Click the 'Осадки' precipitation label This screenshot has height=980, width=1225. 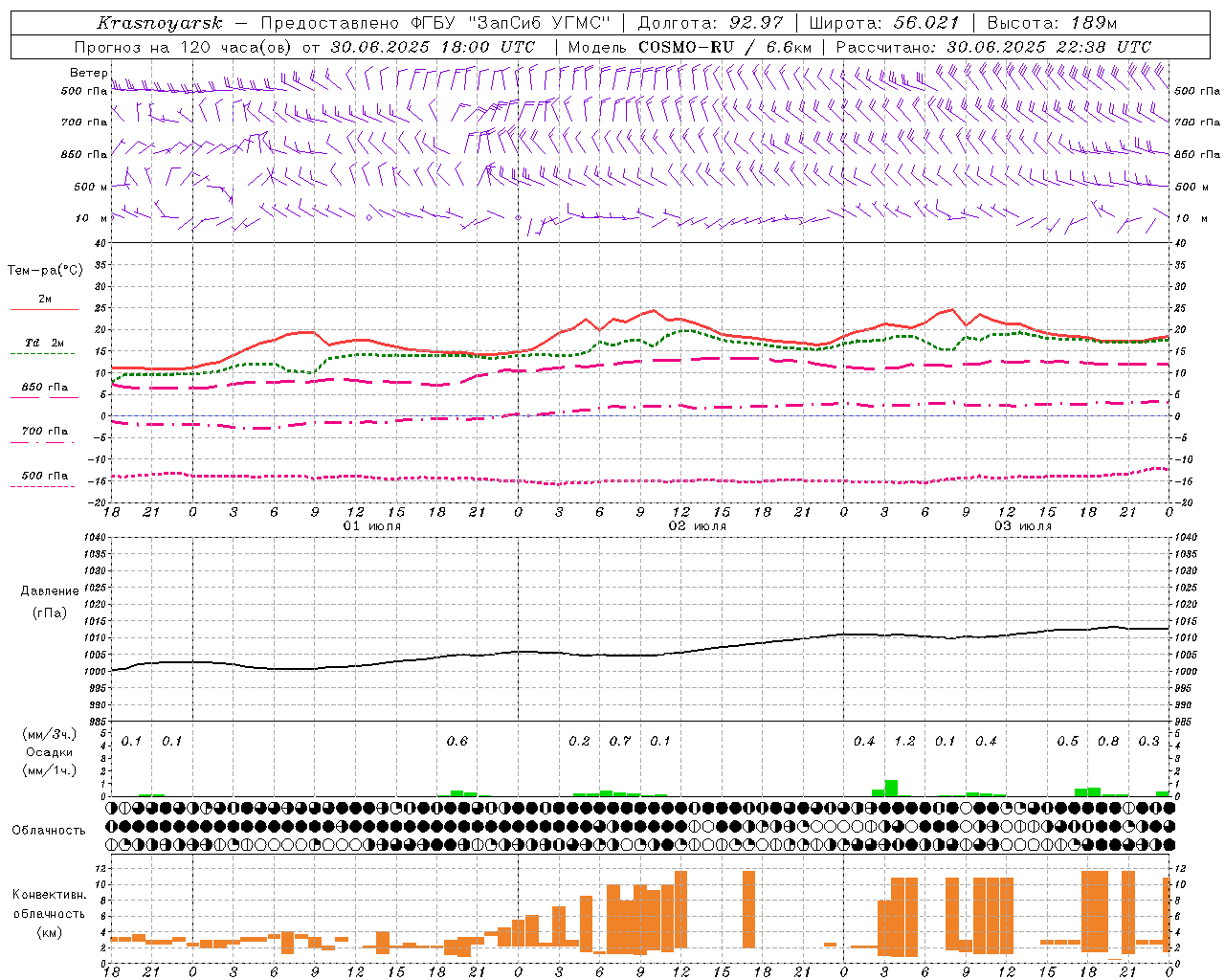pos(50,752)
